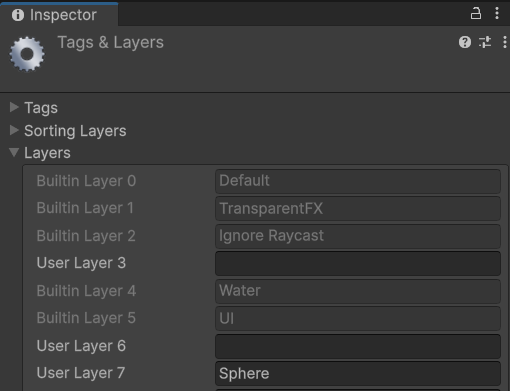Open the presets selector icon
The image size is (510, 391).
(x=485, y=42)
